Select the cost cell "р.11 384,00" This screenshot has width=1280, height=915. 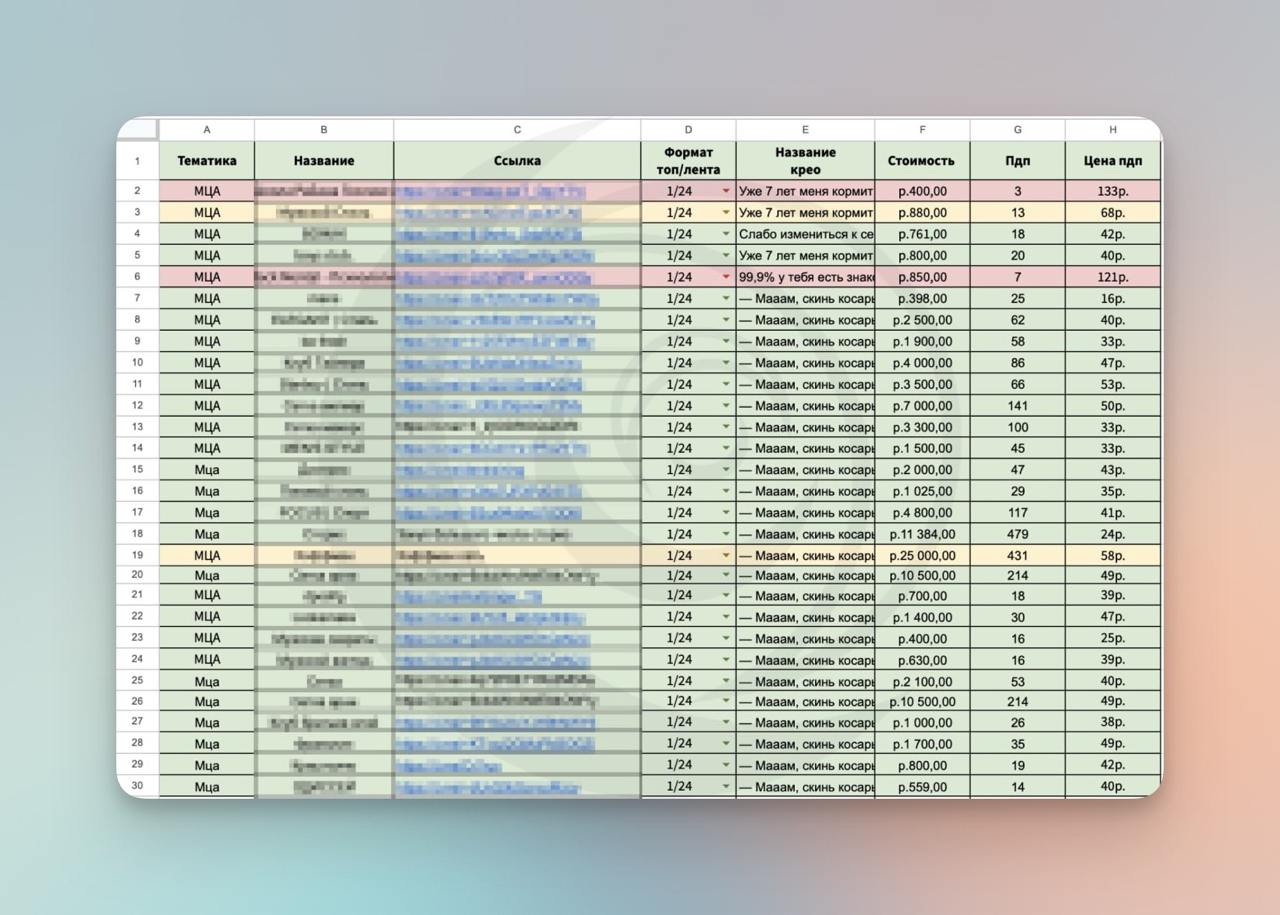922,534
